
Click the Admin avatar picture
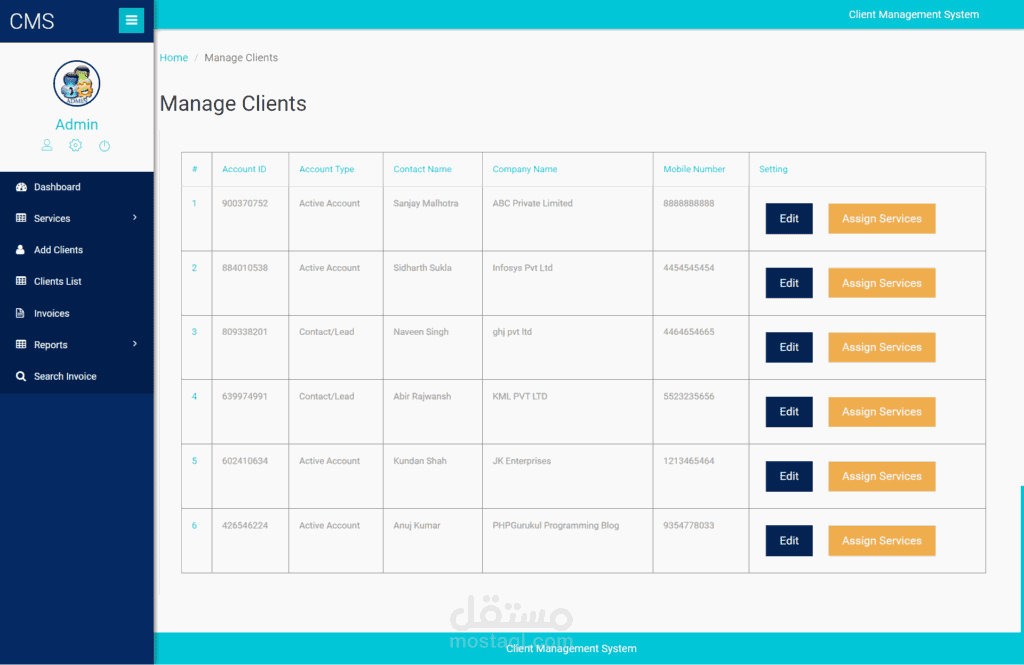[77, 84]
